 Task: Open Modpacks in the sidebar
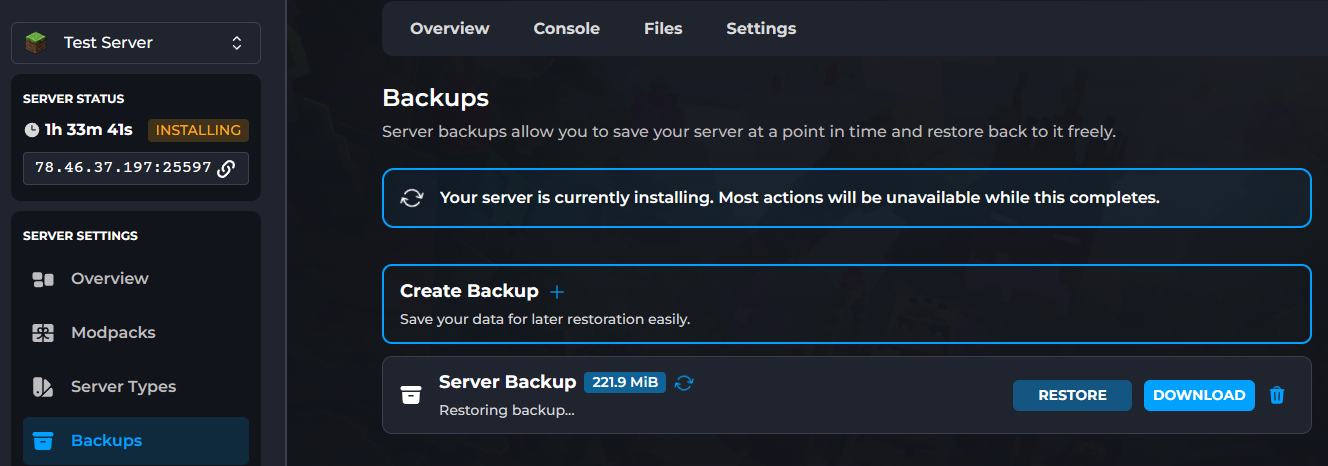tap(136, 333)
